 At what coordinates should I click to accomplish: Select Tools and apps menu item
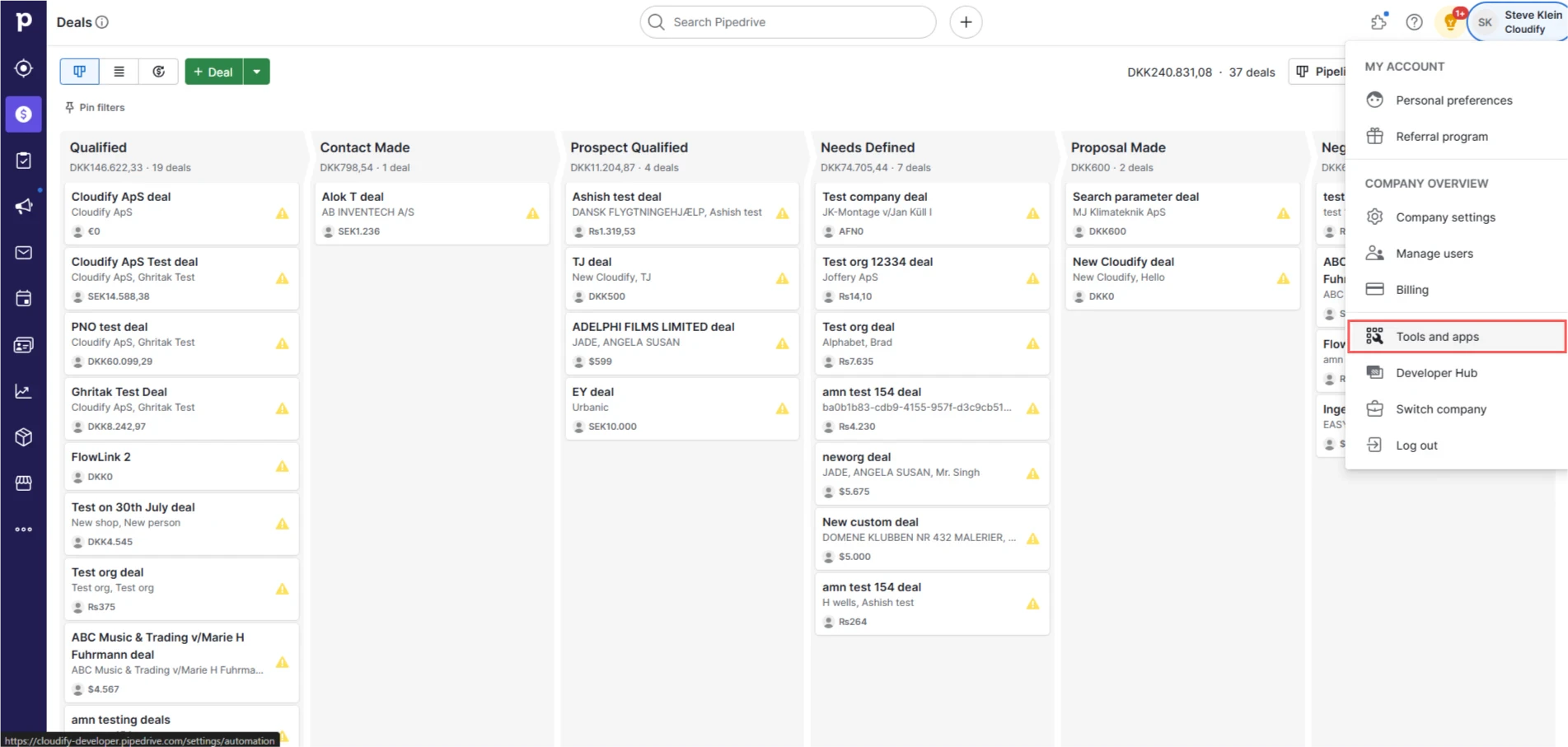click(1457, 337)
